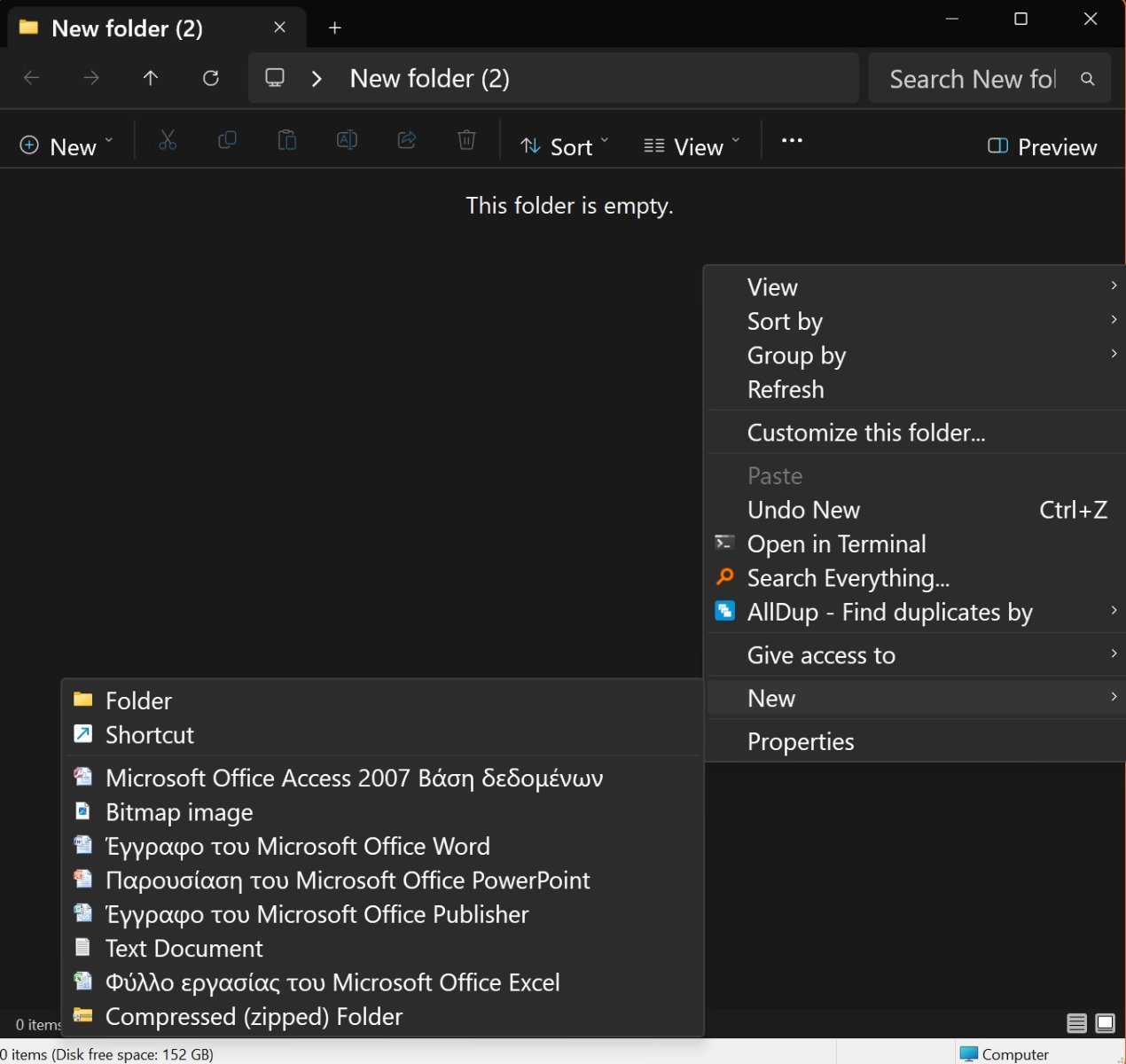Click the Delete trash icon in toolbar
The height and width of the screenshot is (1064, 1126).
[466, 140]
